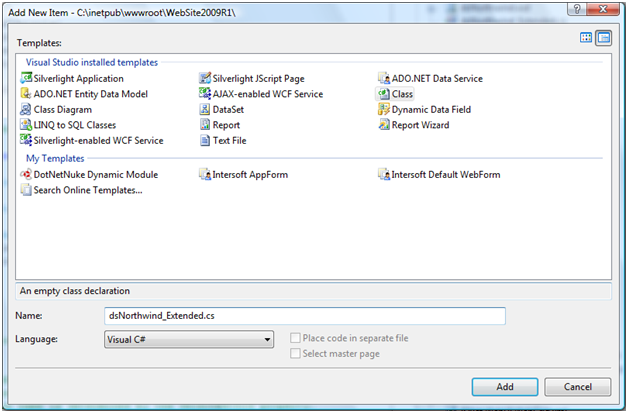Click the AJAX-enabled WCF Service label
628x413 pixels.
tap(268, 94)
